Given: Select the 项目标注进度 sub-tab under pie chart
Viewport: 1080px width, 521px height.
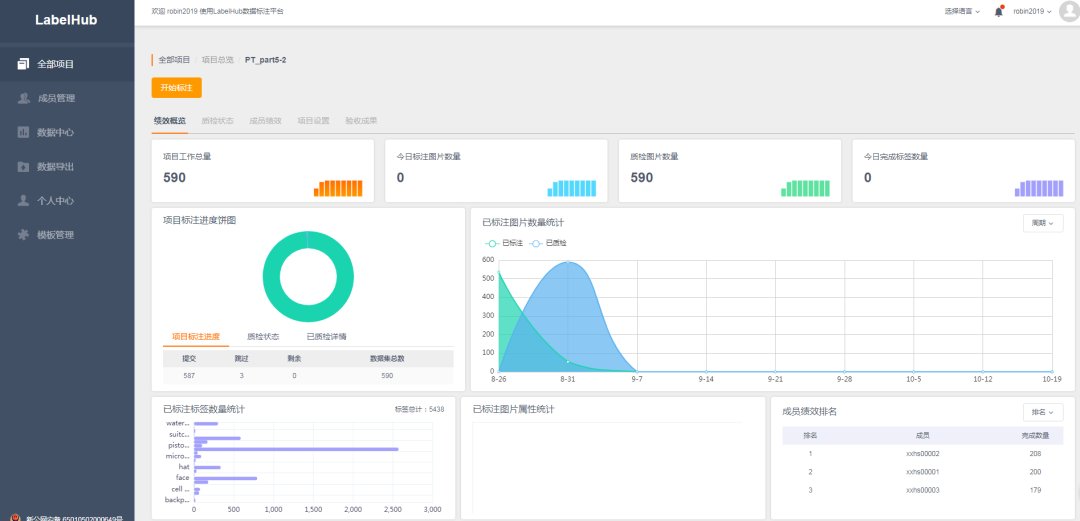Looking at the screenshot, I should point(196,337).
